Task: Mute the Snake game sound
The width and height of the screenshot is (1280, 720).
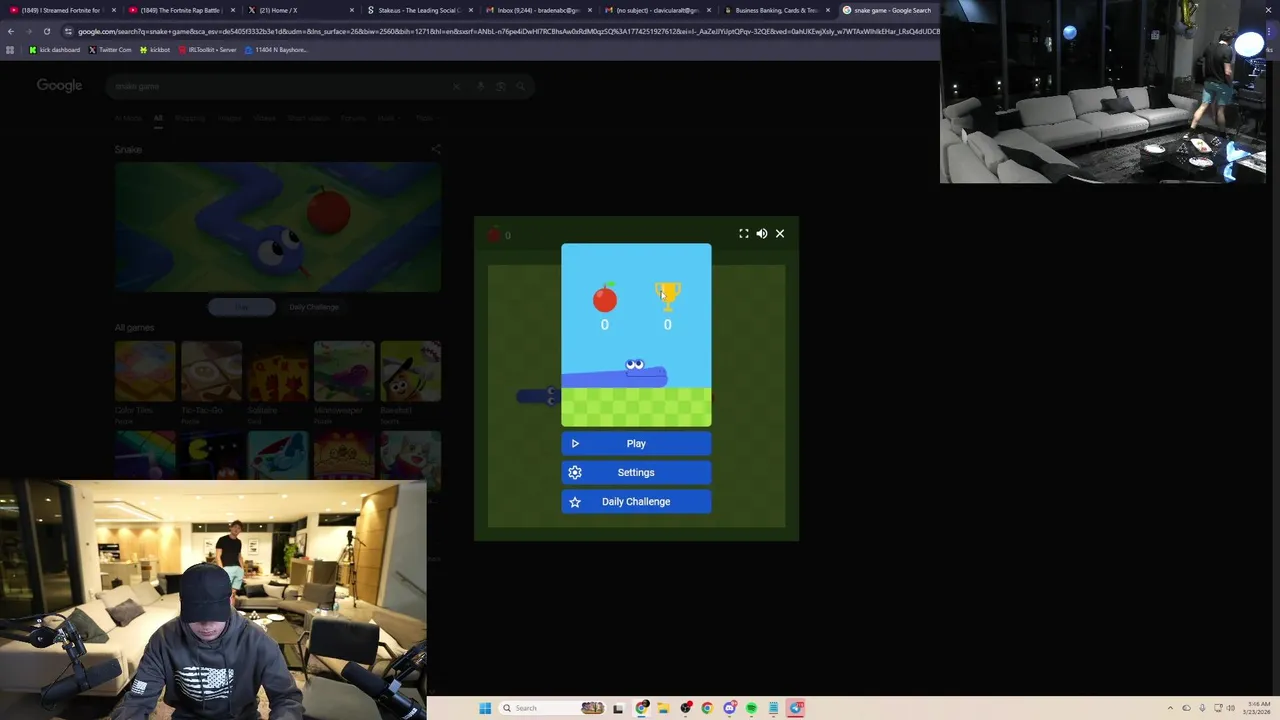Action: [x=762, y=233]
